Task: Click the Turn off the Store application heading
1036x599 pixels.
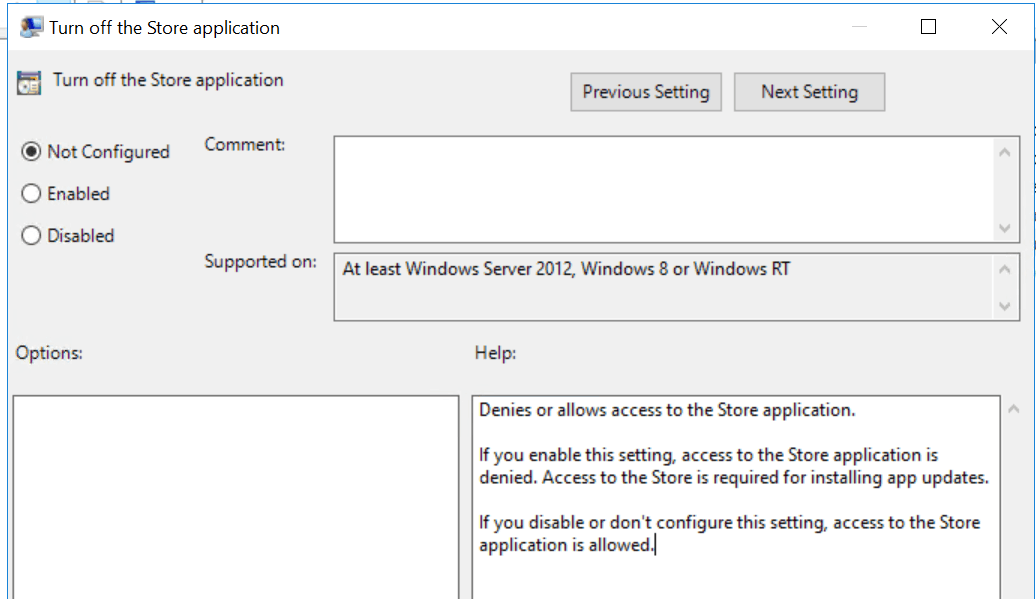Action: [x=168, y=80]
